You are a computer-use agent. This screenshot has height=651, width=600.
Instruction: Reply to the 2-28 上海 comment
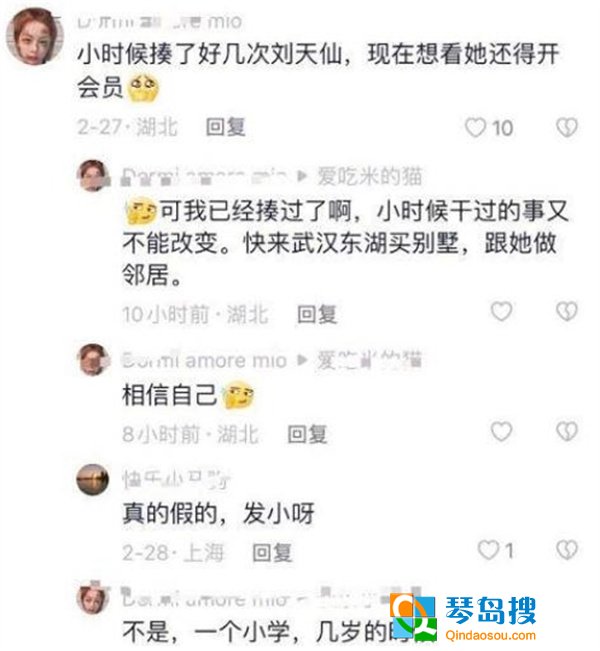point(272,553)
